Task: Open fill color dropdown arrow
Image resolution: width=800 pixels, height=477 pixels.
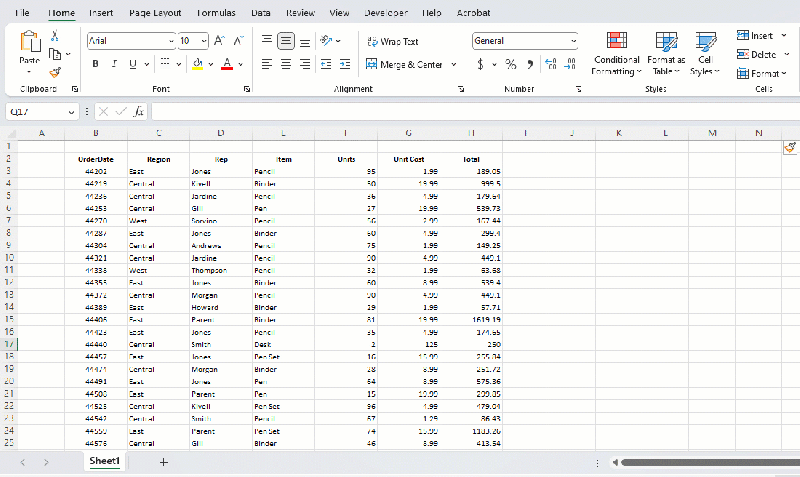Action: [210, 64]
